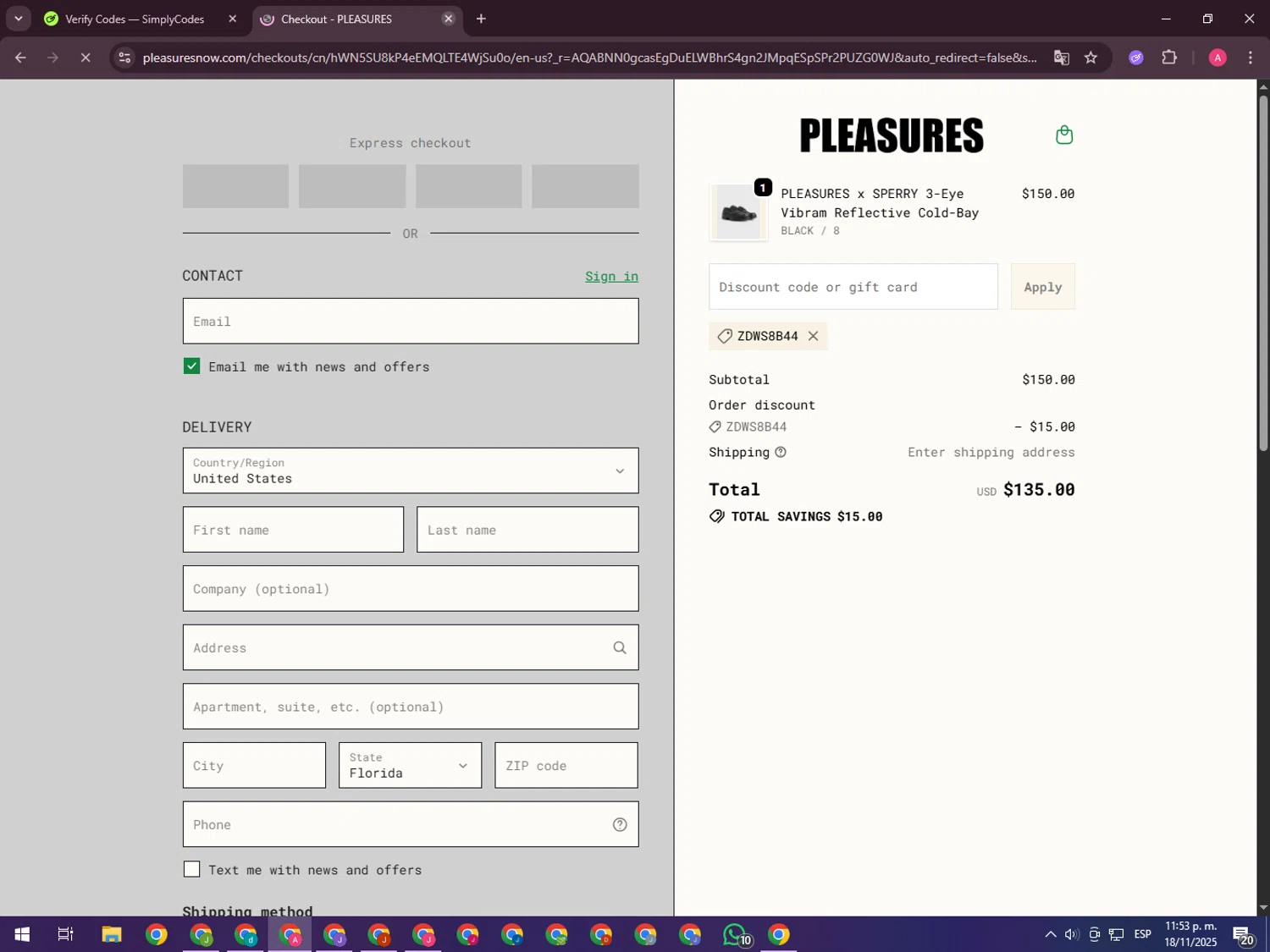Open the State dropdown showing Florida

pyautogui.click(x=410, y=765)
